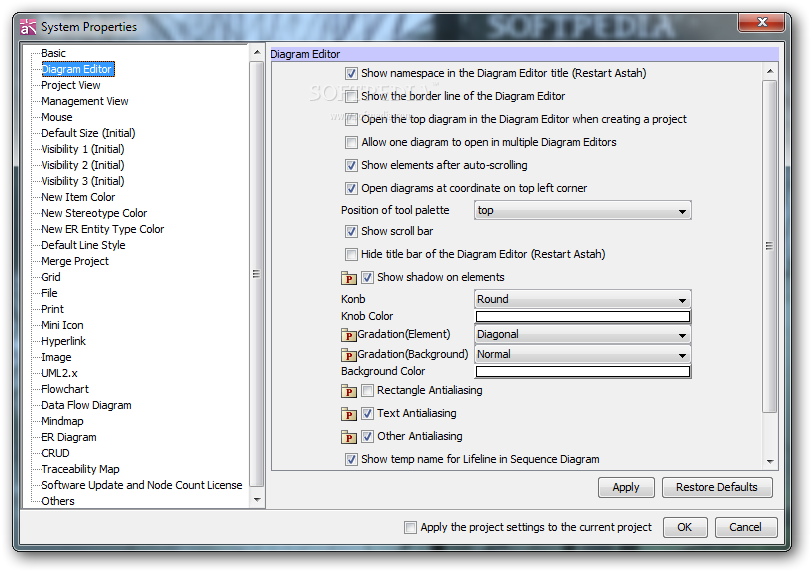This screenshot has width=812, height=572.
Task: Uncheck Show namespace in the Diagram Editor title
Action: point(351,74)
